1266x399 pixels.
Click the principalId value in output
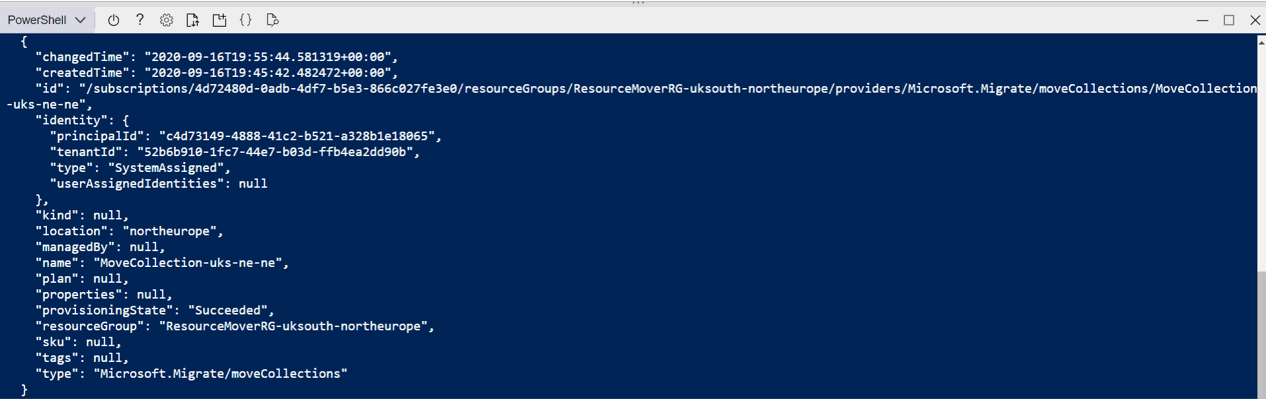(292, 136)
